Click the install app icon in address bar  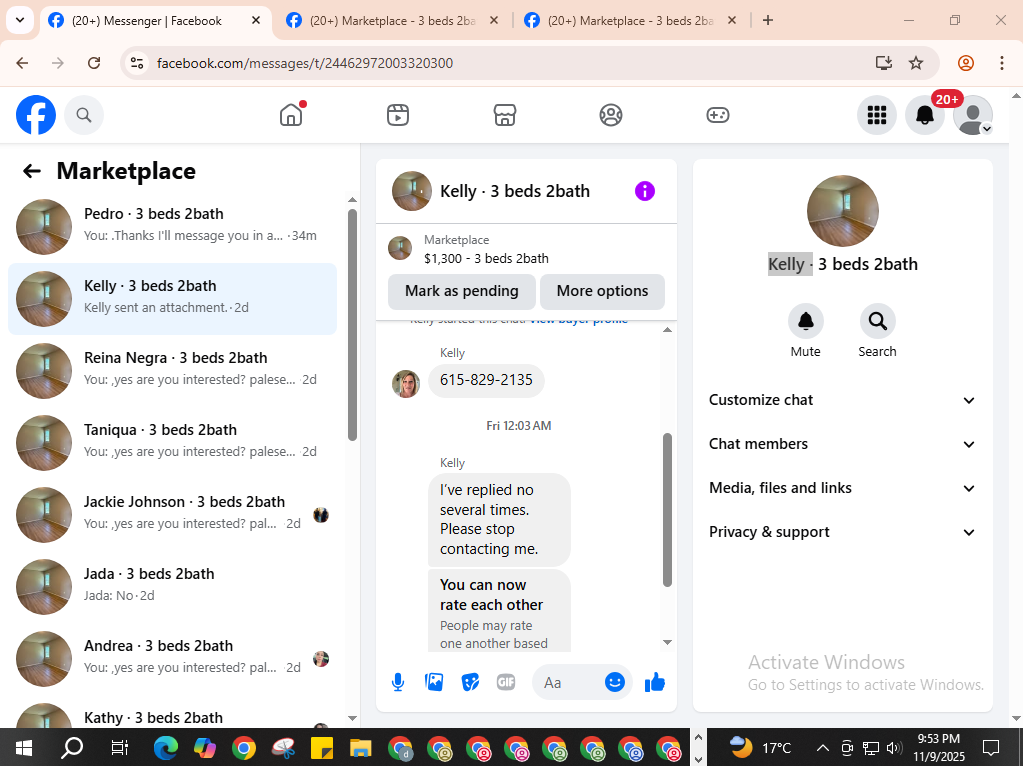click(x=883, y=63)
